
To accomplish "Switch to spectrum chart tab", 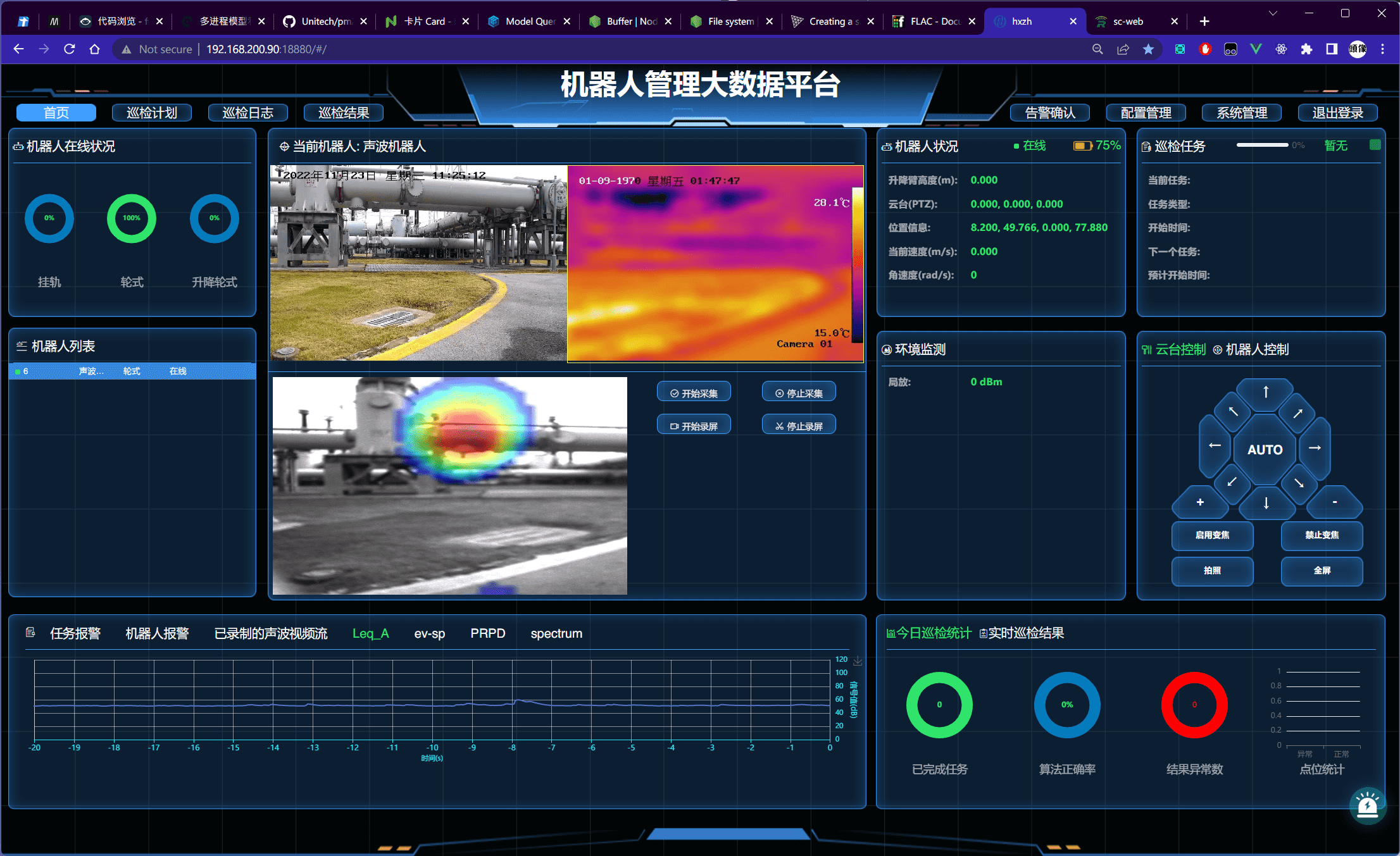I will click(556, 633).
